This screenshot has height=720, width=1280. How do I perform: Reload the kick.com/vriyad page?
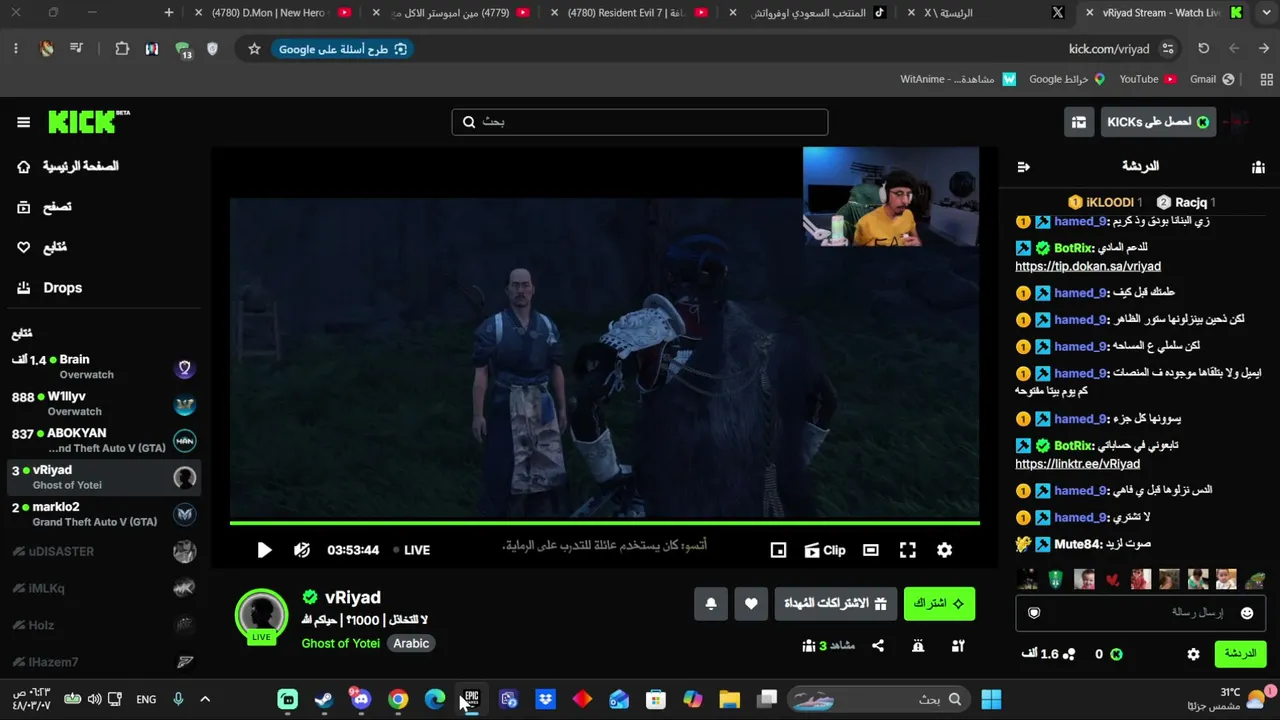(x=1204, y=48)
